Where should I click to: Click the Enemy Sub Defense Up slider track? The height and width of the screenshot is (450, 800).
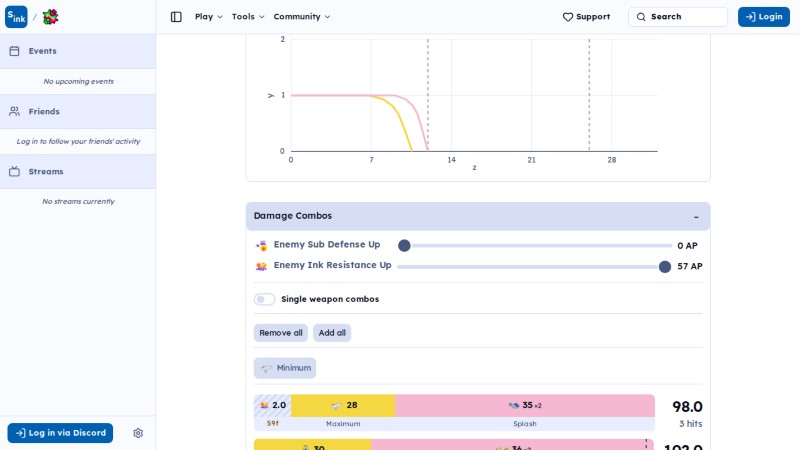pyautogui.click(x=535, y=246)
